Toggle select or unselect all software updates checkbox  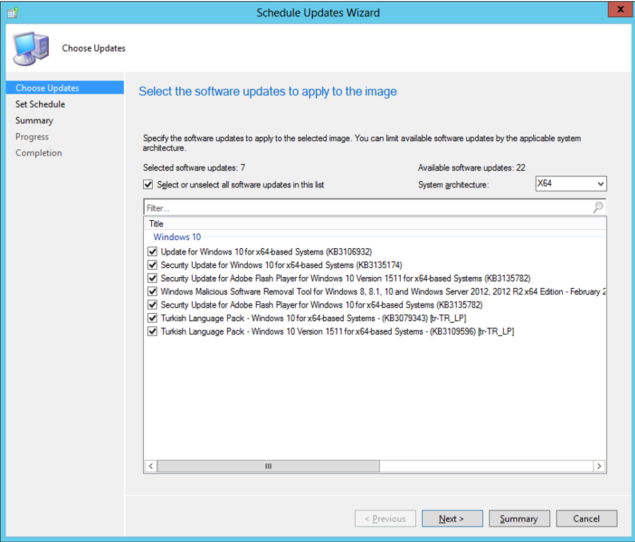point(149,185)
